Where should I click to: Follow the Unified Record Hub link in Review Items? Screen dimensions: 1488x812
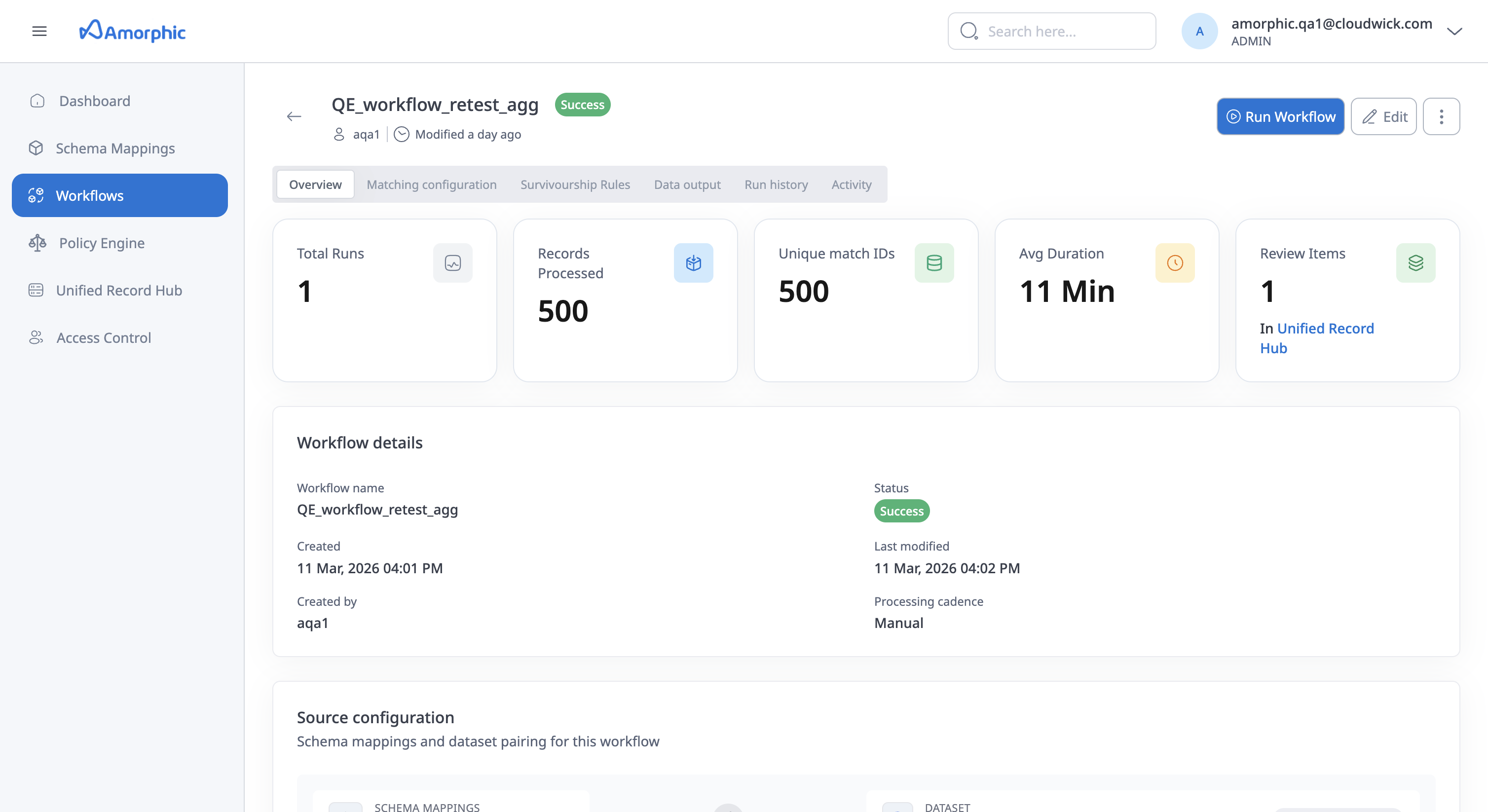[1316, 338]
